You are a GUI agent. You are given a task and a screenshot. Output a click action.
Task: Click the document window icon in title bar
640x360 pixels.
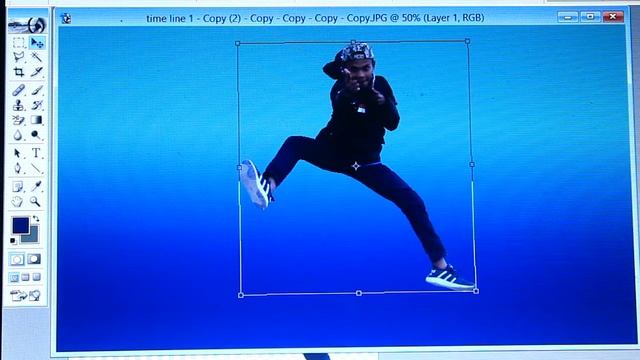[x=66, y=18]
